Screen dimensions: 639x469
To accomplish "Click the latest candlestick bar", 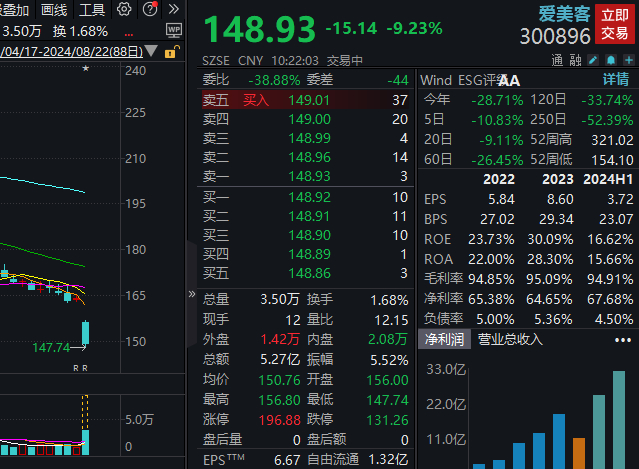I will [x=86, y=333].
